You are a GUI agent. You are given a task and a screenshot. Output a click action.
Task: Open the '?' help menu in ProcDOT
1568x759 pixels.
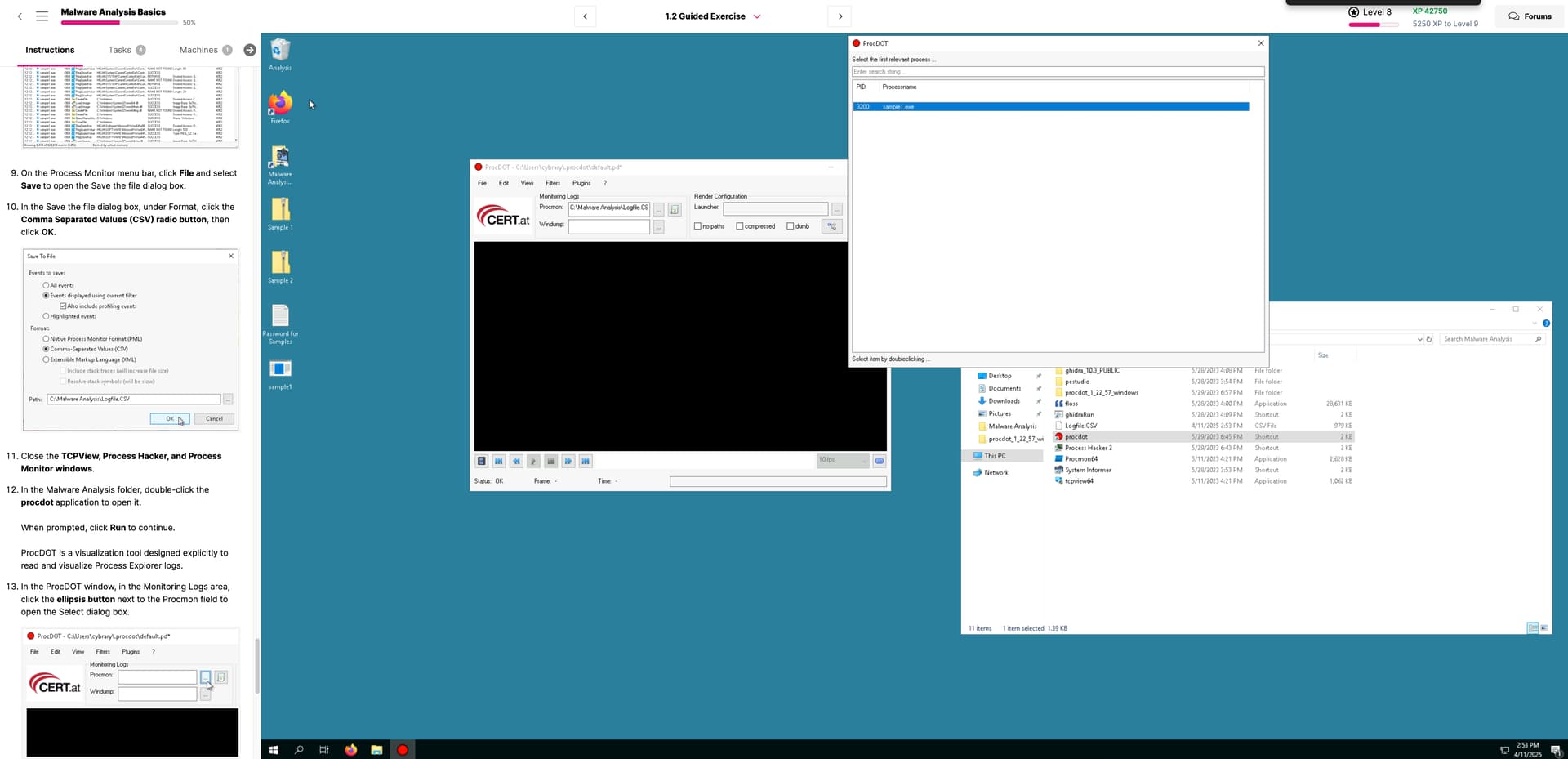(x=605, y=183)
